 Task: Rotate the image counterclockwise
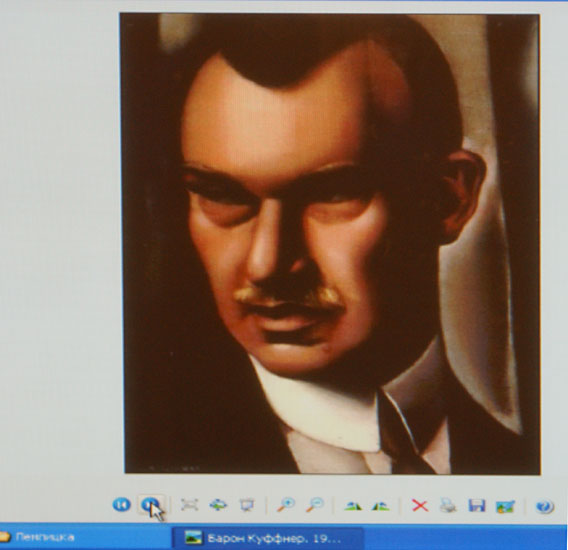pyautogui.click(x=381, y=505)
